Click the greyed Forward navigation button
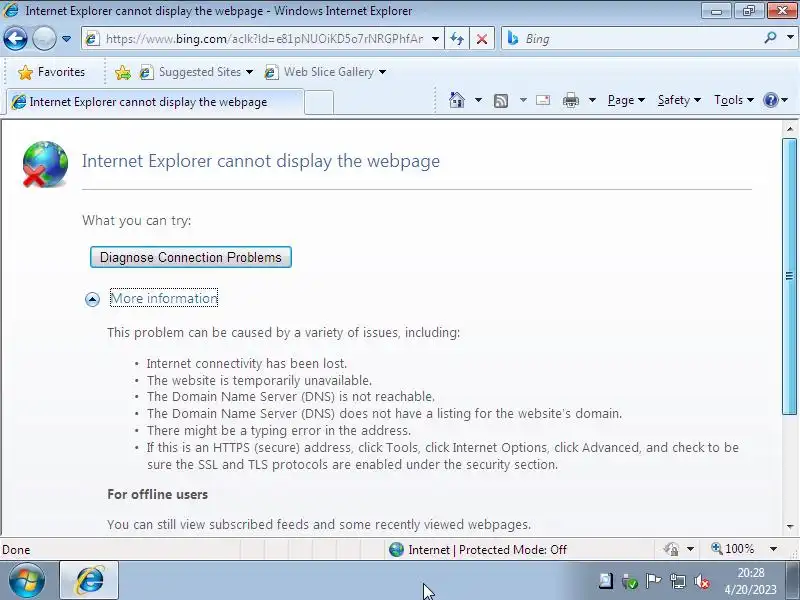Viewport: 800px width, 600px height. click(x=44, y=38)
